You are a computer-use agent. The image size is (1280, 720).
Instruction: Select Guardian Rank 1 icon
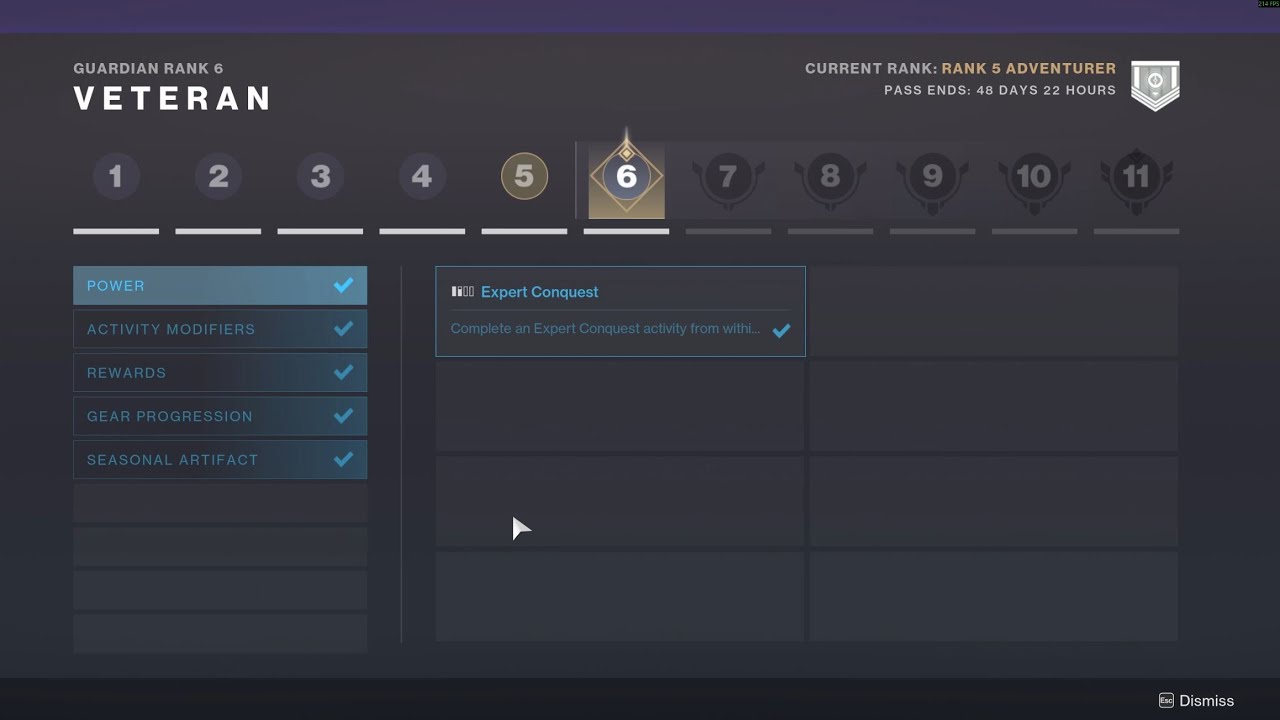pyautogui.click(x=116, y=177)
